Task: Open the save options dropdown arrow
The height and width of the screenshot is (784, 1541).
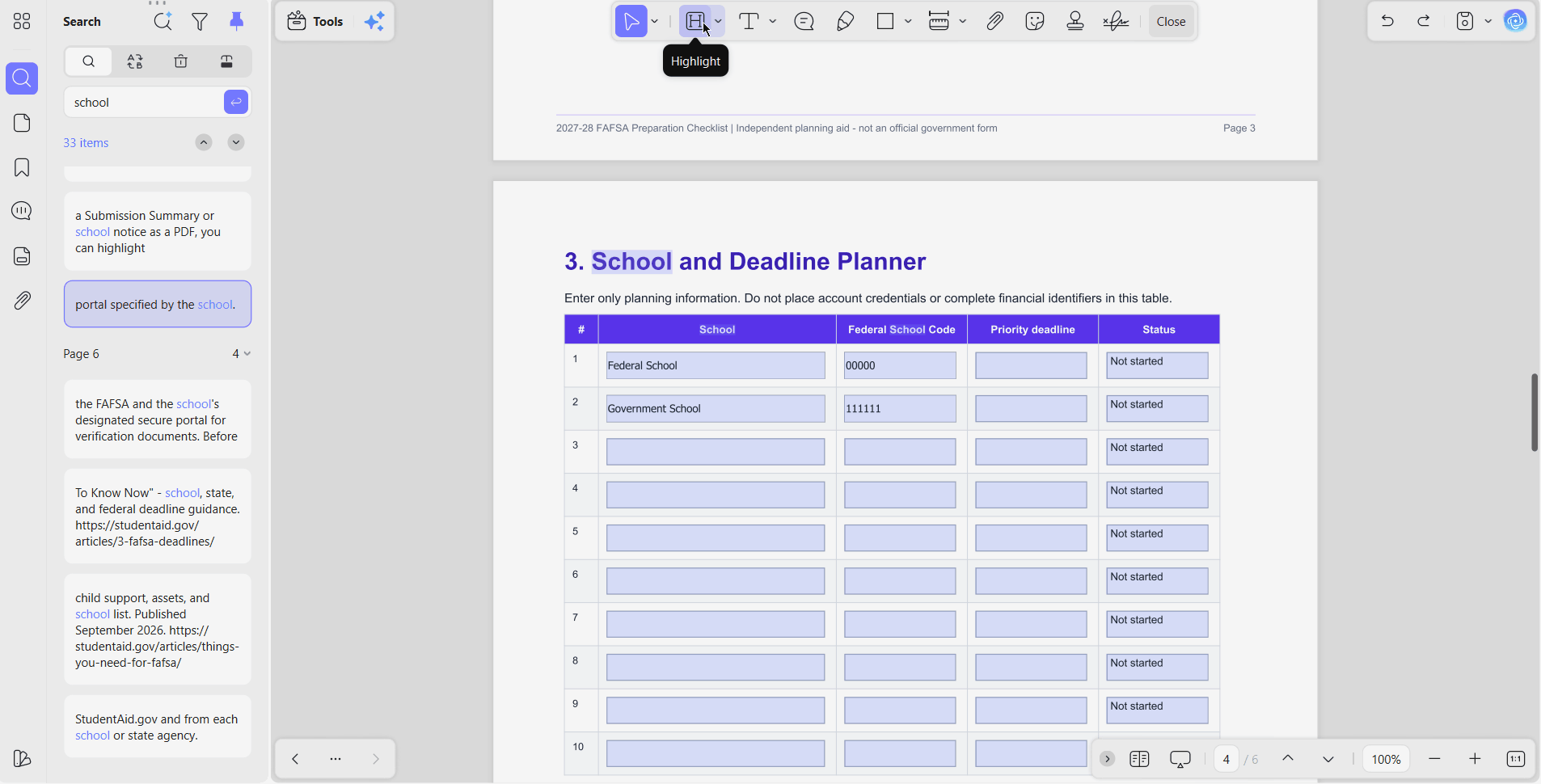Action: (1488, 22)
